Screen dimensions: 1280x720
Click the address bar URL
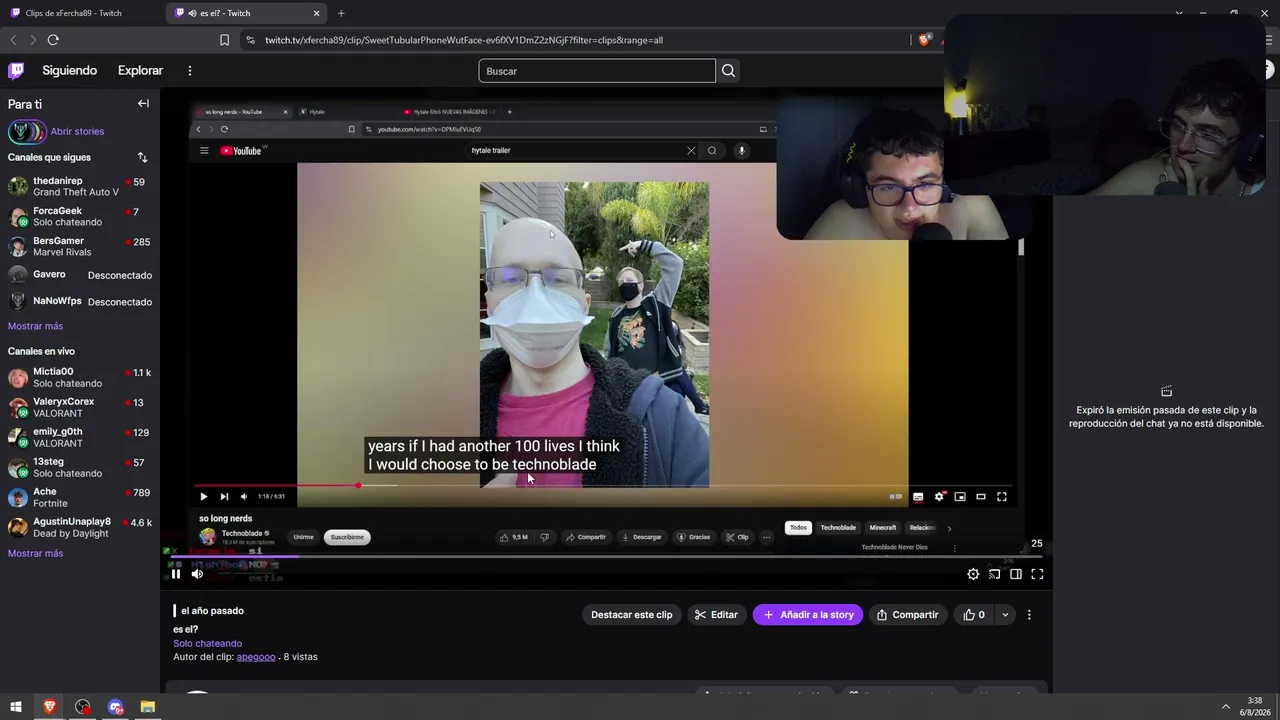[x=464, y=40]
